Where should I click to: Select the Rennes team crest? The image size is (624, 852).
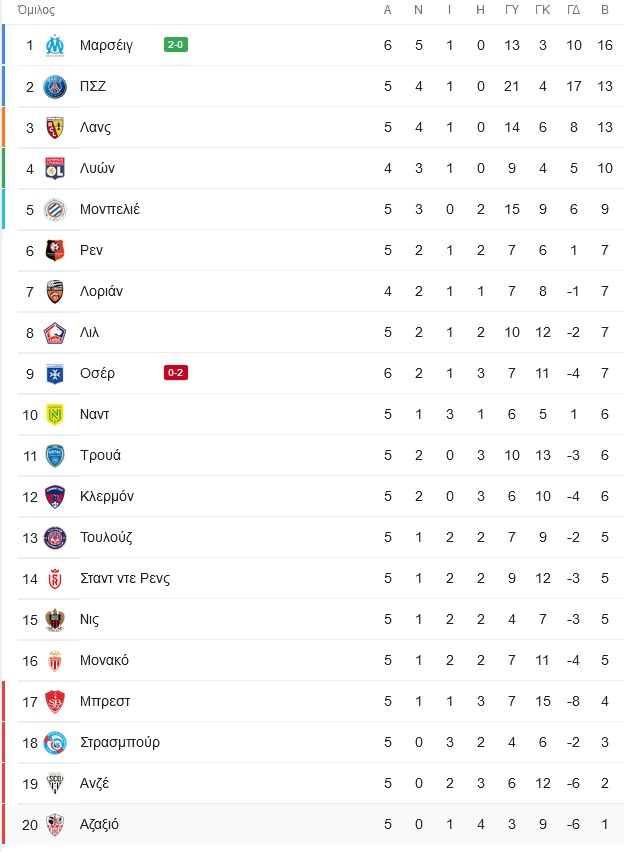pos(55,250)
